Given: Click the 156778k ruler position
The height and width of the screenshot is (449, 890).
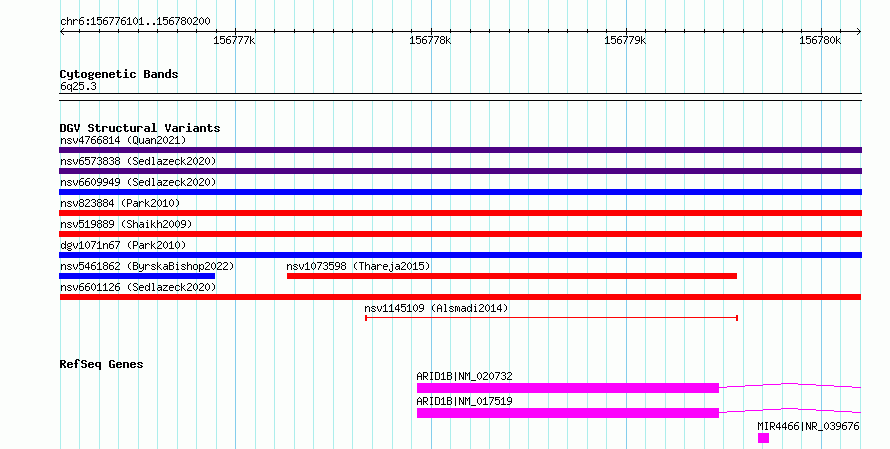Looking at the screenshot, I should [x=430, y=40].
